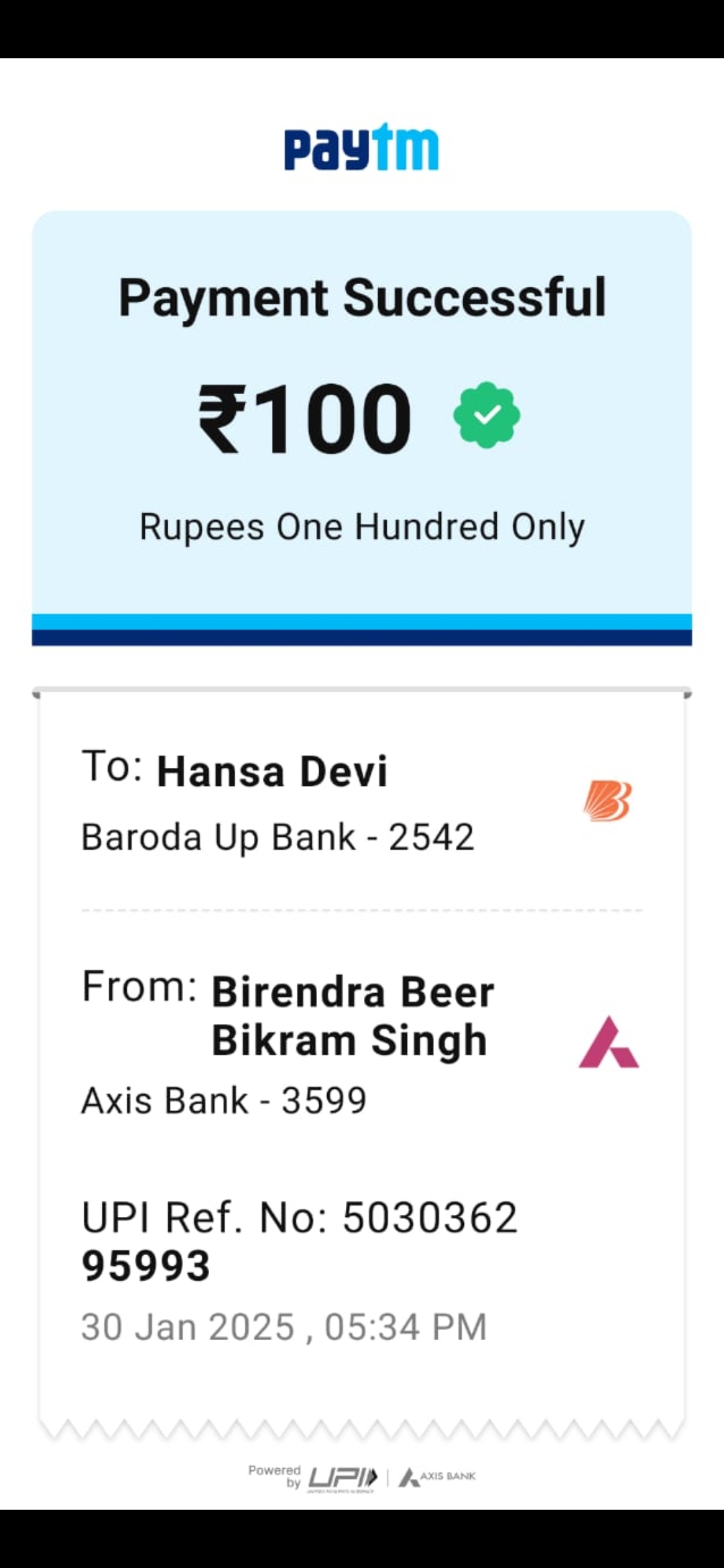Select Baroda Up Bank - 2542 account
Screen dimensions: 724x1568
(278, 837)
